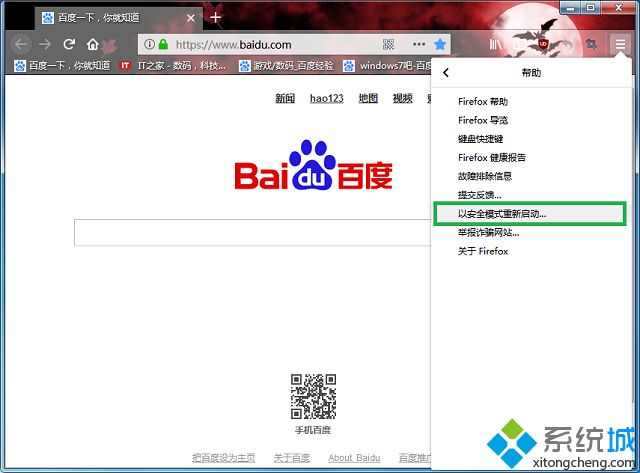Open a new tab with plus button
This screenshot has height=473, width=640.
[215, 18]
